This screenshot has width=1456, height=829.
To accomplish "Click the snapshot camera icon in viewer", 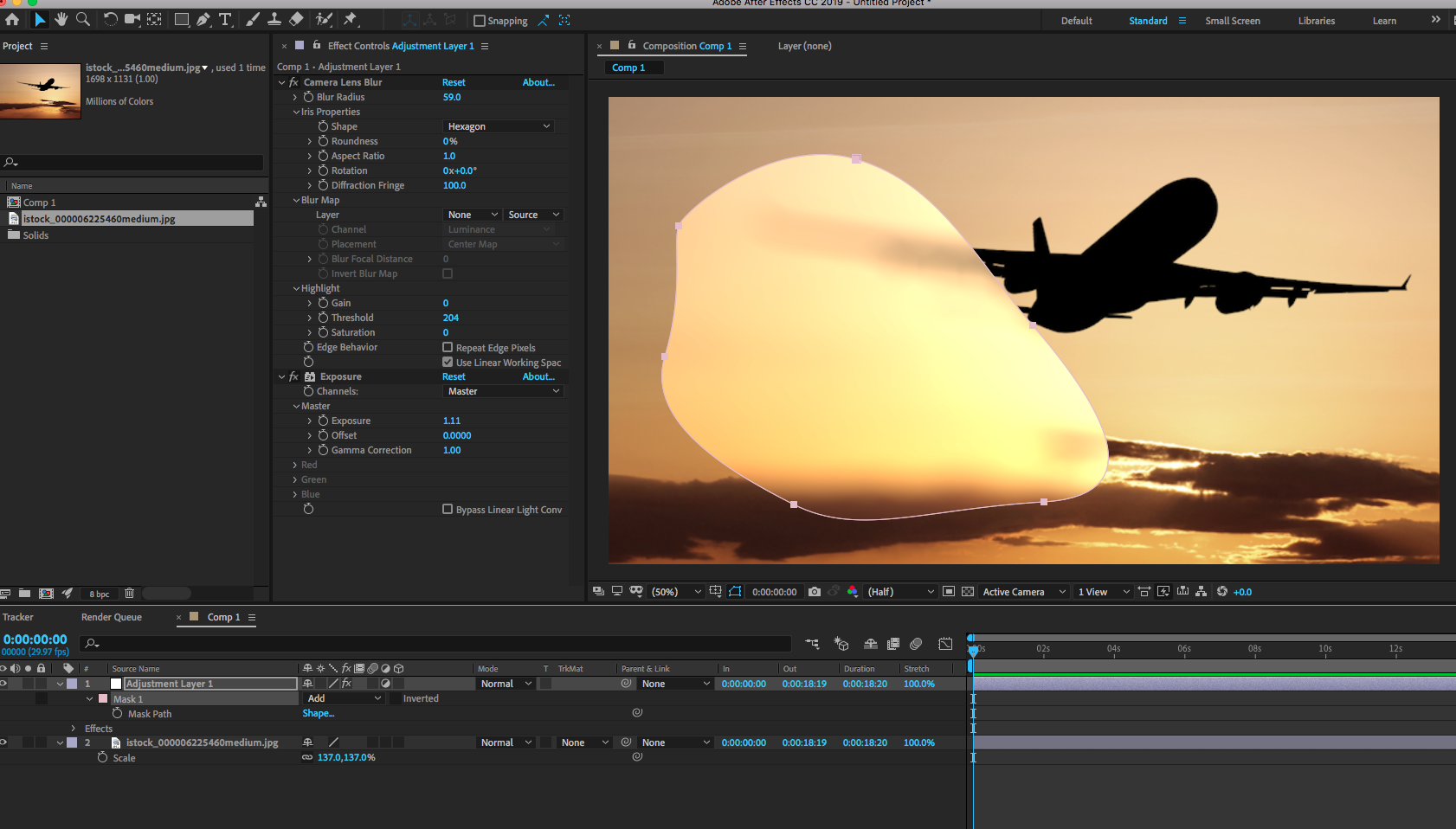I will tap(815, 592).
